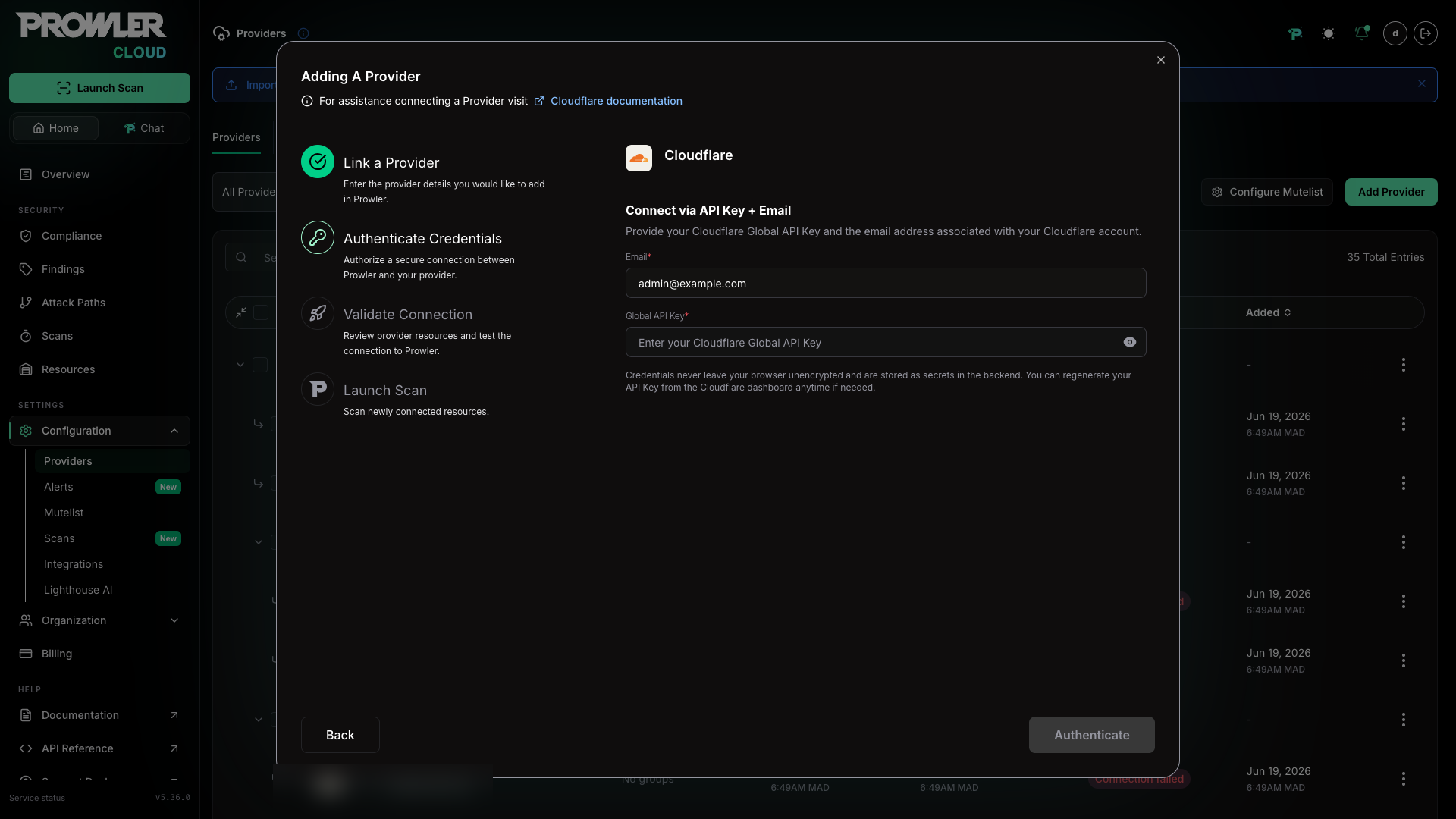The height and width of the screenshot is (819, 1456).
Task: Click the Launch Scan button in sidebar
Action: click(99, 88)
